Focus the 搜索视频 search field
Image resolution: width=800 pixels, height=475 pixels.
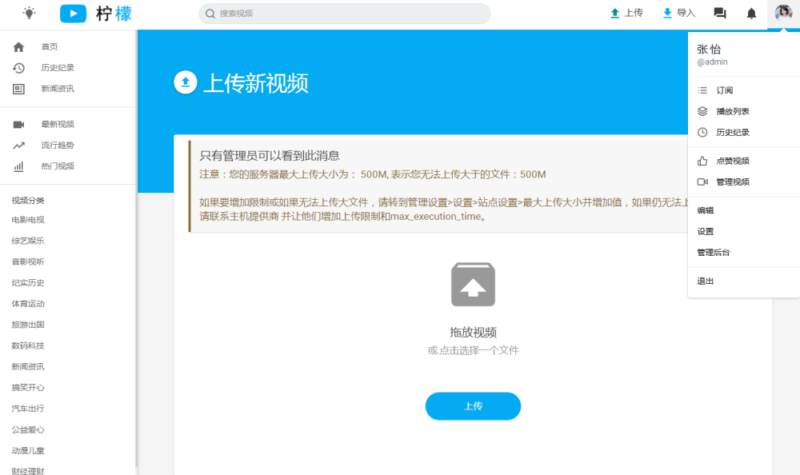(x=344, y=13)
